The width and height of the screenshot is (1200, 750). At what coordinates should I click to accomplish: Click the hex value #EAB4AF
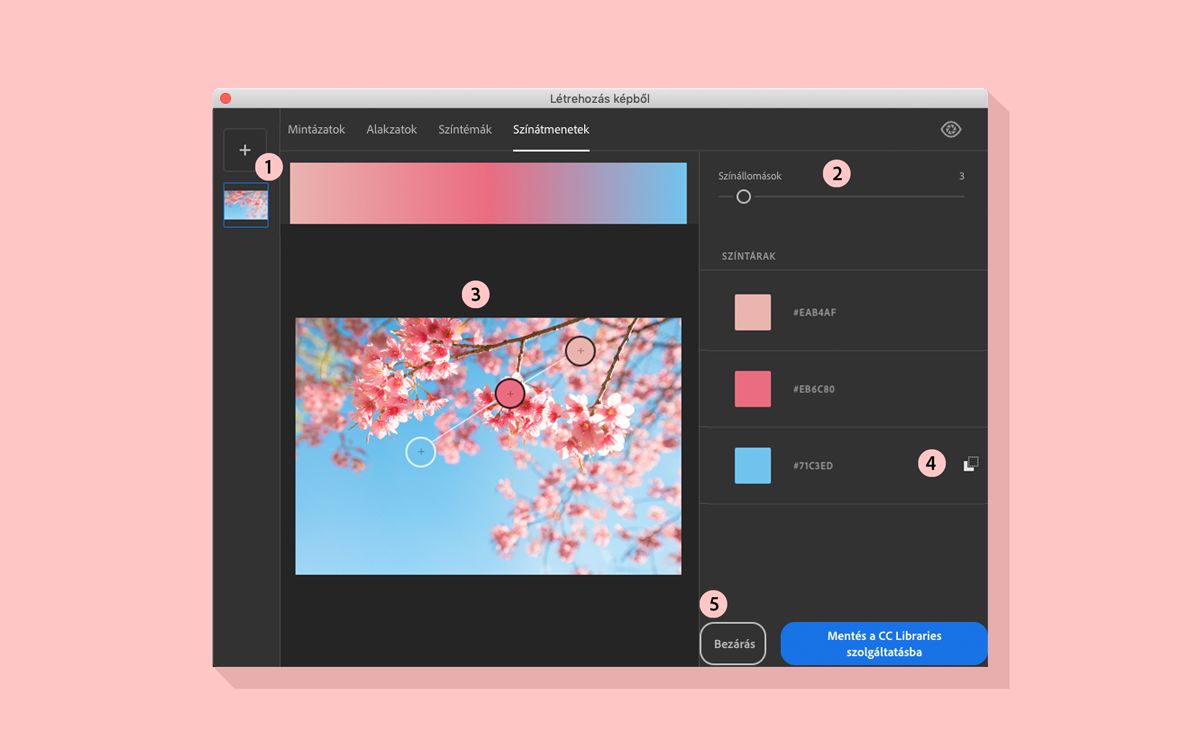(x=815, y=313)
